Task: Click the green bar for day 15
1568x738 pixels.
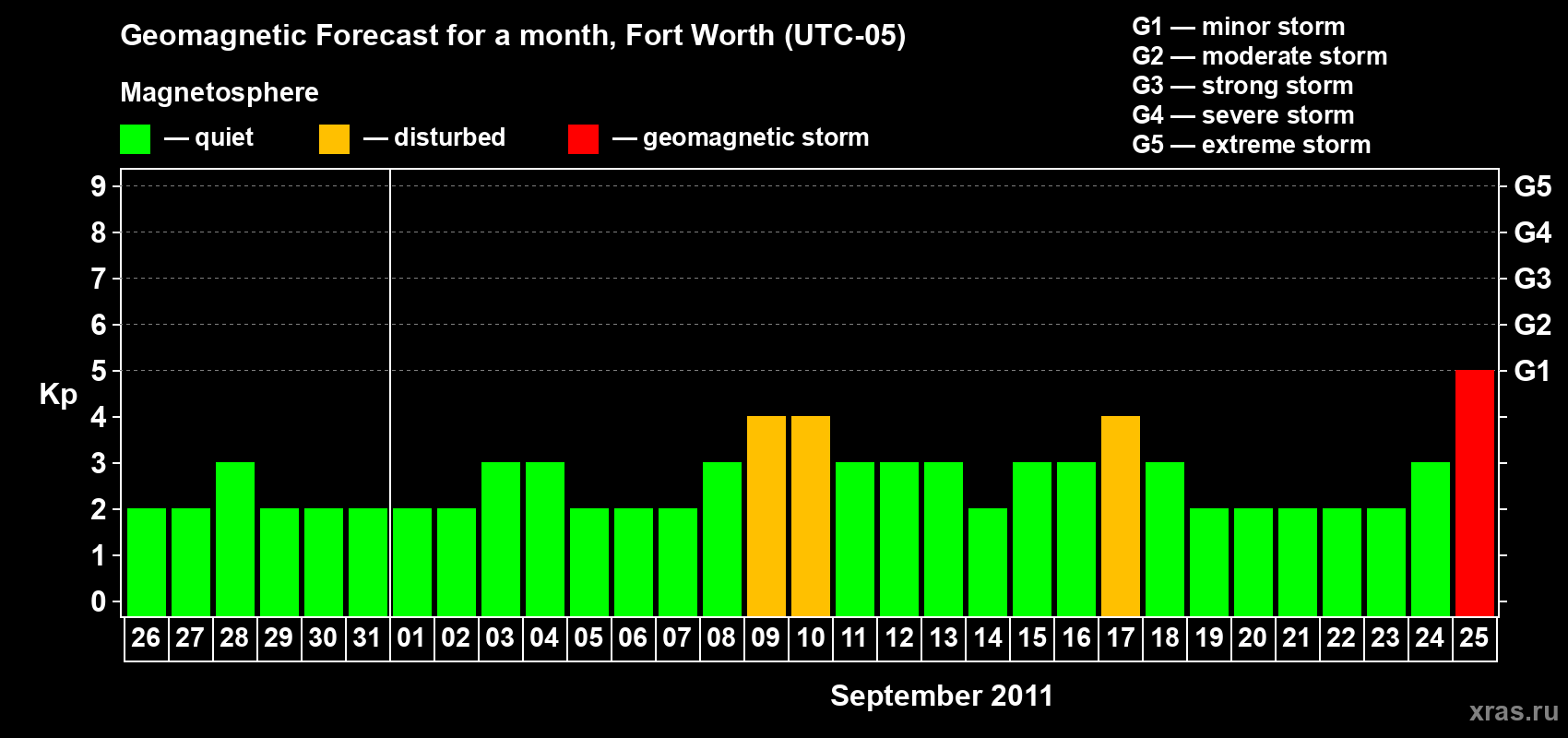Action: point(1031,539)
